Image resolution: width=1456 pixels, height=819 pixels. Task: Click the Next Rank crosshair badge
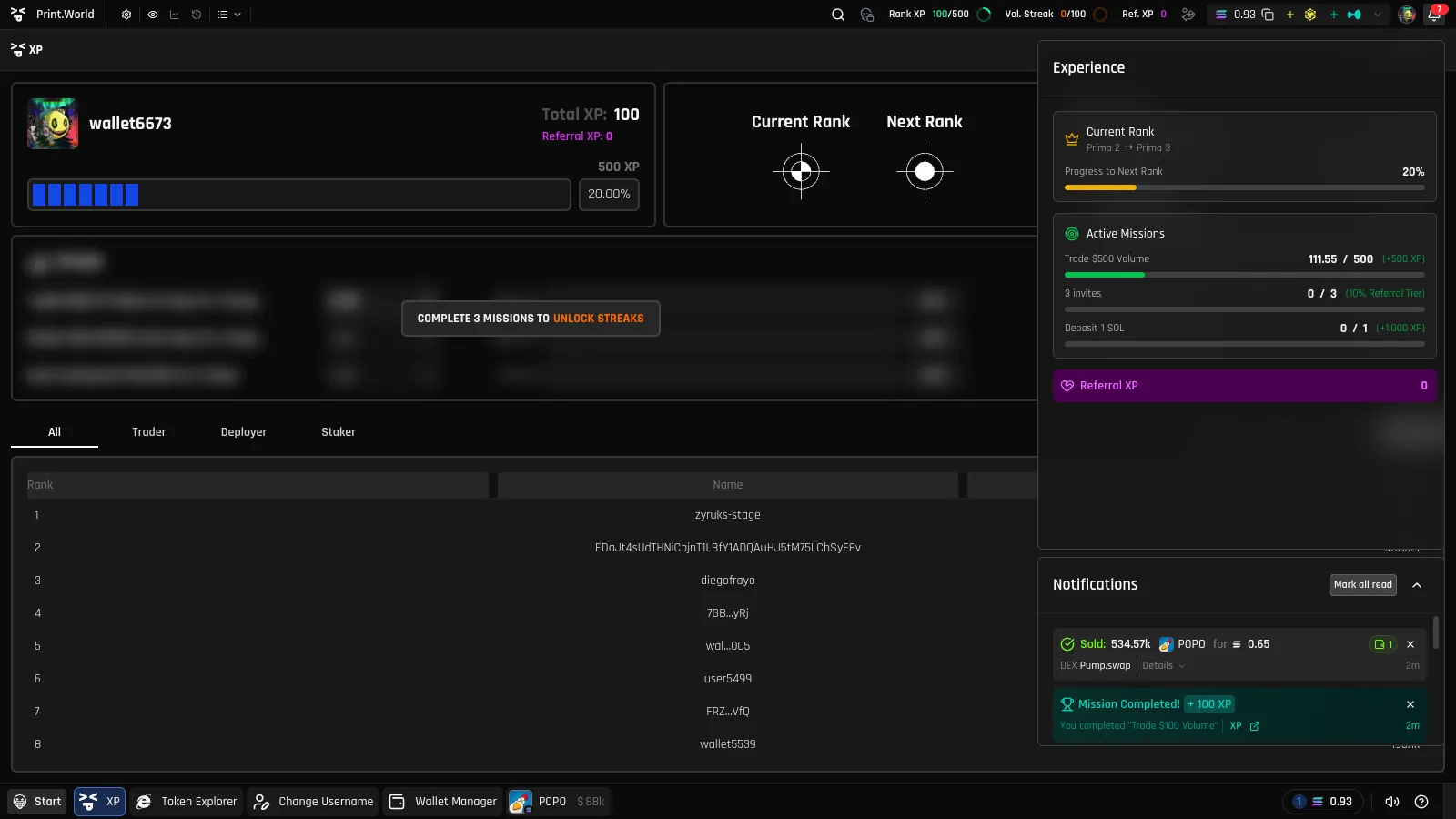[925, 171]
